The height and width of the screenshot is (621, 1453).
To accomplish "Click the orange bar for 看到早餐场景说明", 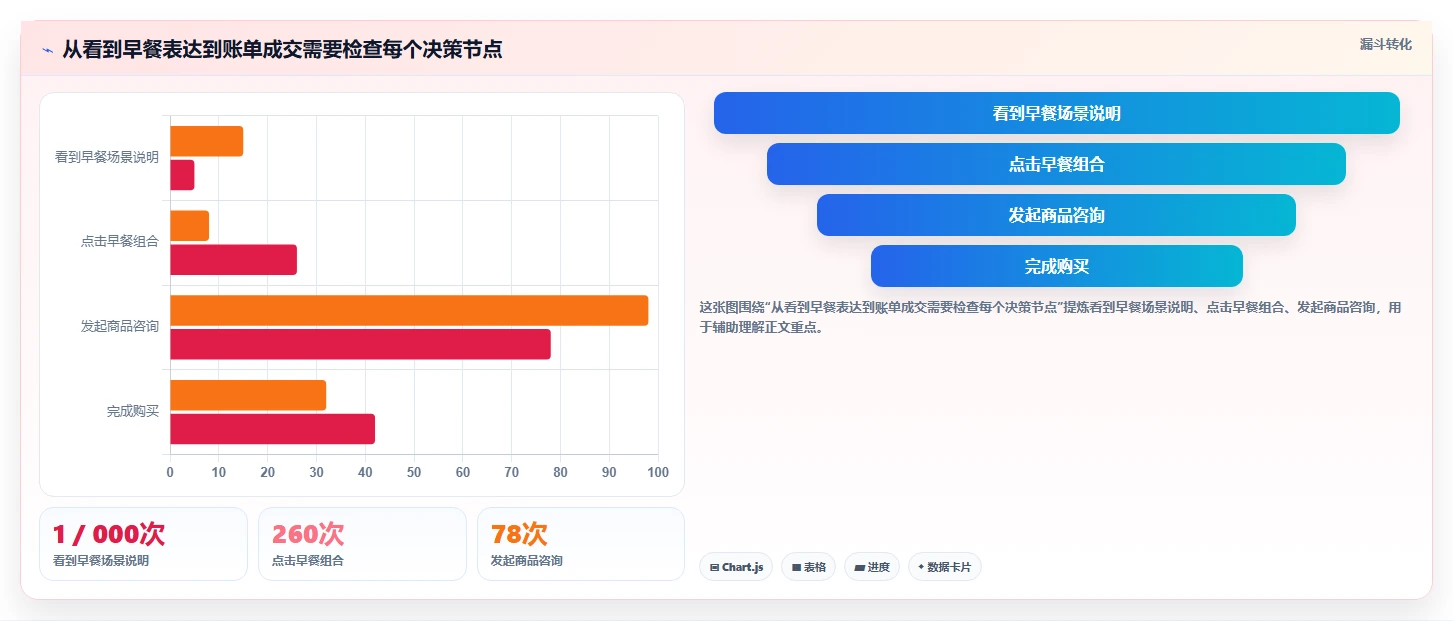I will point(206,141).
